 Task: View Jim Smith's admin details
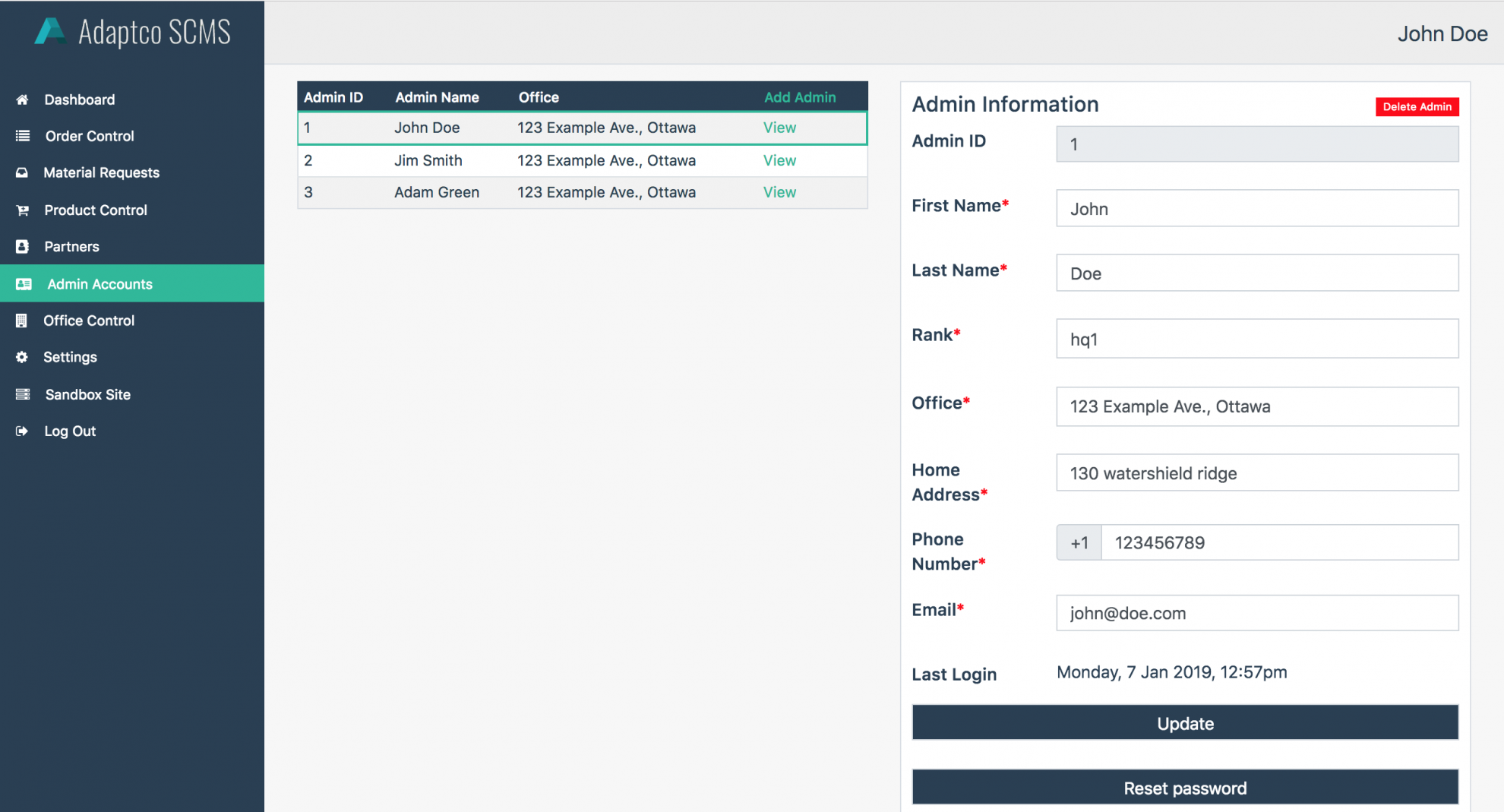[x=779, y=160]
